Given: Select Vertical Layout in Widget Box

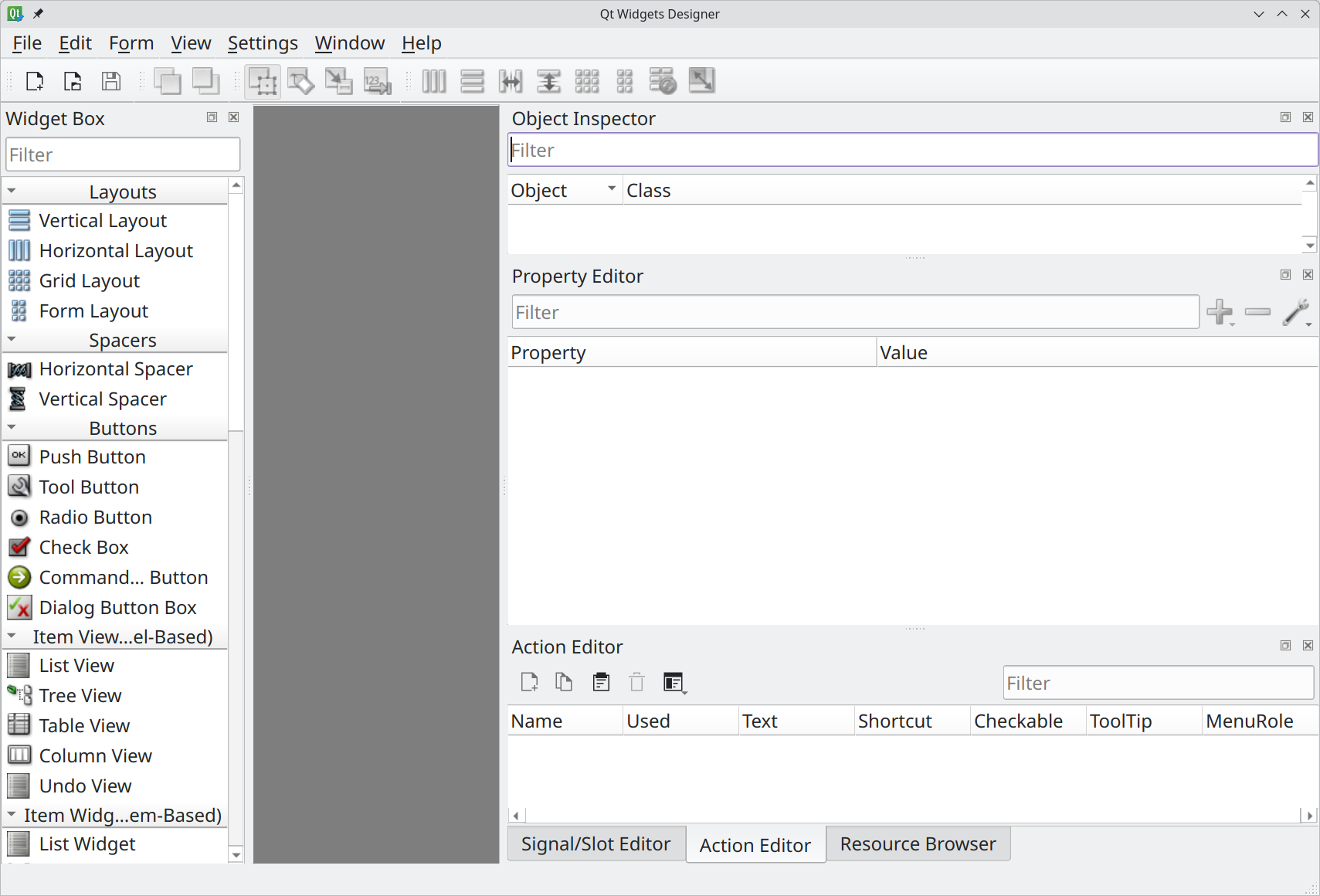Looking at the screenshot, I should 114,221.
